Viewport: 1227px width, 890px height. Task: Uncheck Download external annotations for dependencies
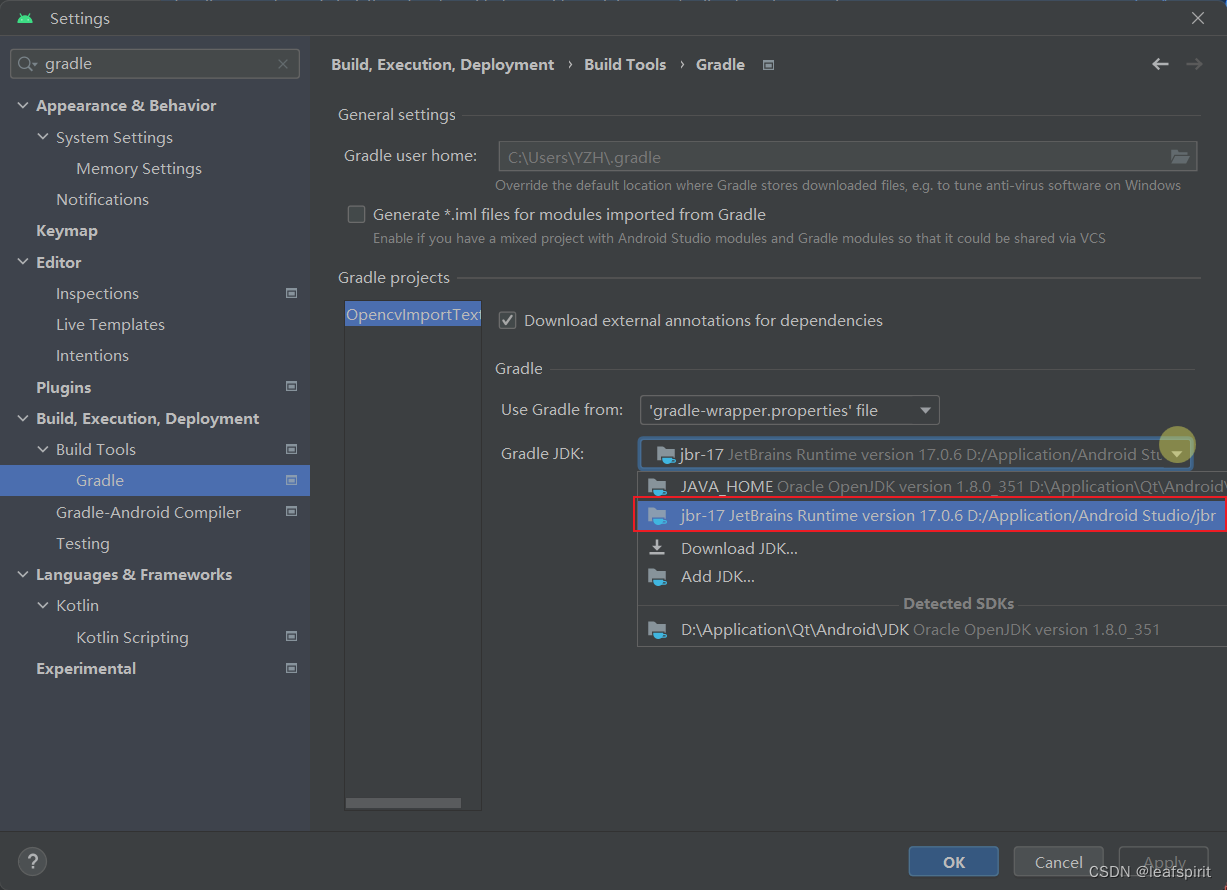coord(507,320)
